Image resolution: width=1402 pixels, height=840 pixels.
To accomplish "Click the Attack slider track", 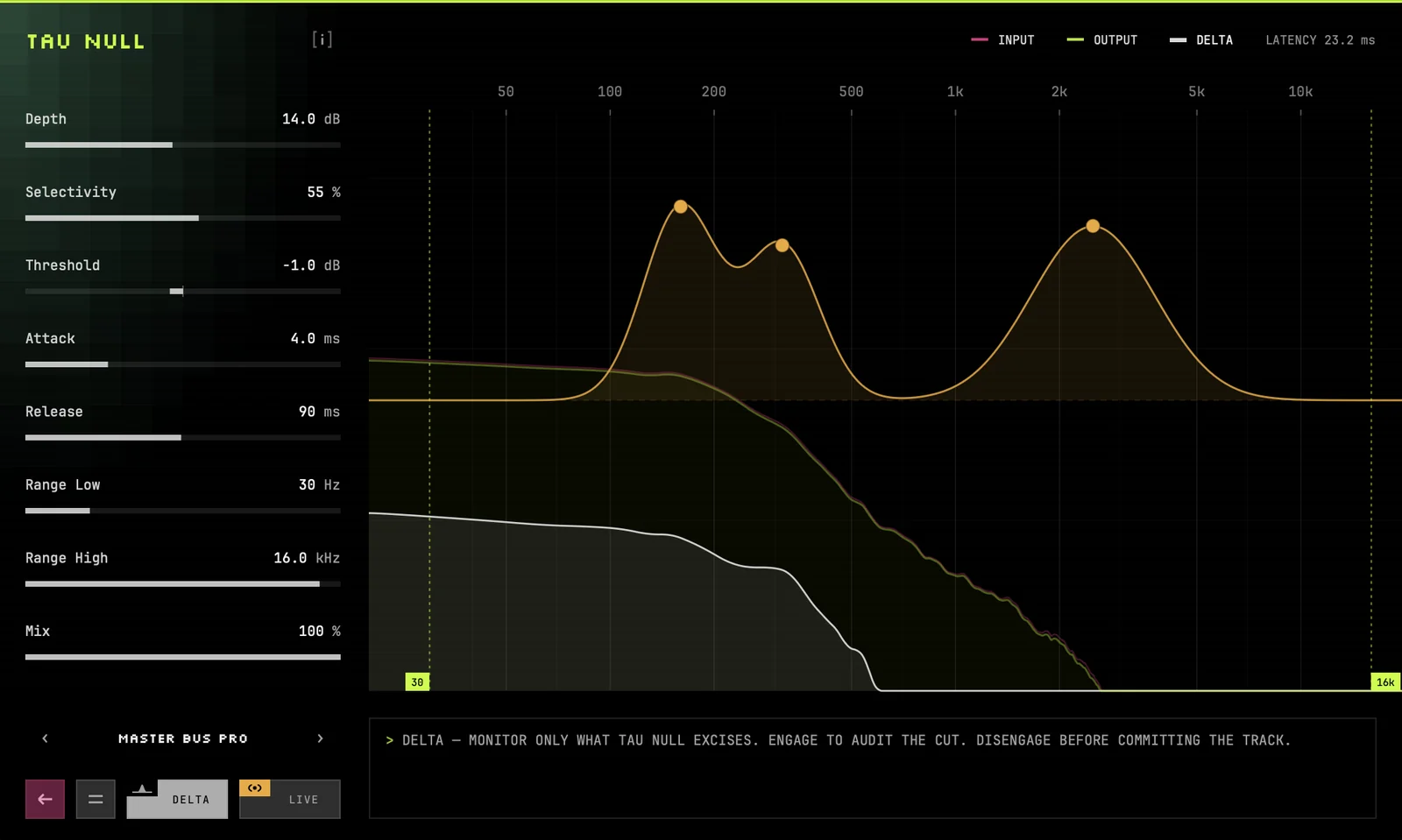I will click(183, 364).
